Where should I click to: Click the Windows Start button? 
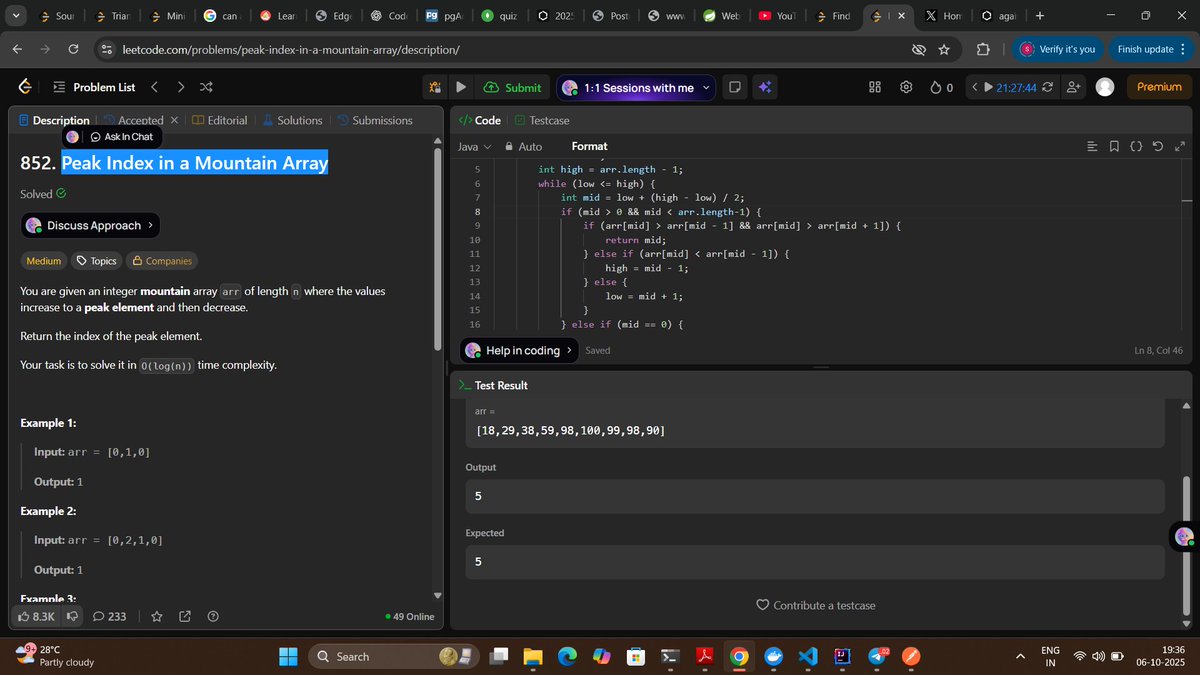click(x=288, y=656)
